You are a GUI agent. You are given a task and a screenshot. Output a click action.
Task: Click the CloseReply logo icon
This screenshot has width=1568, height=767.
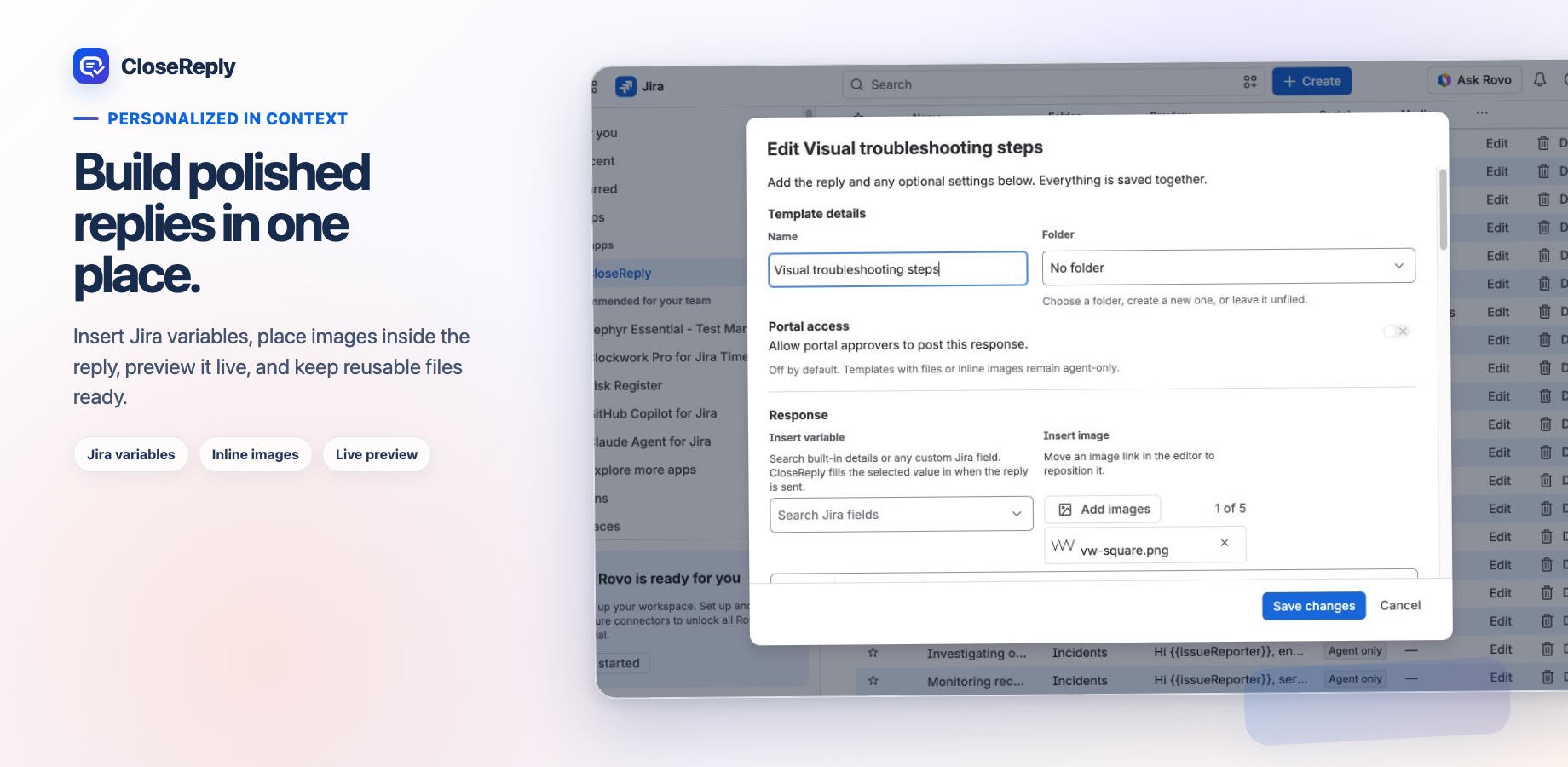91,66
